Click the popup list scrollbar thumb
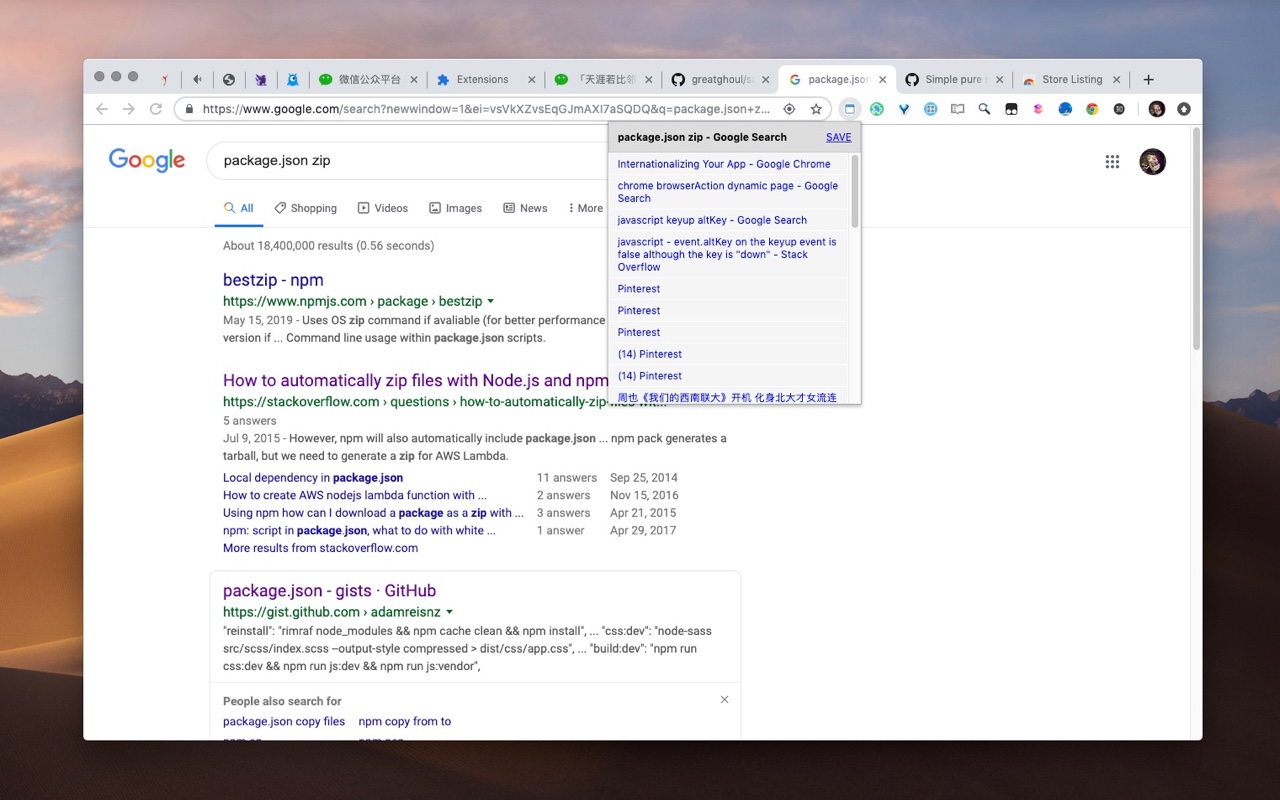Screen dimensions: 1280x800 click(x=855, y=191)
